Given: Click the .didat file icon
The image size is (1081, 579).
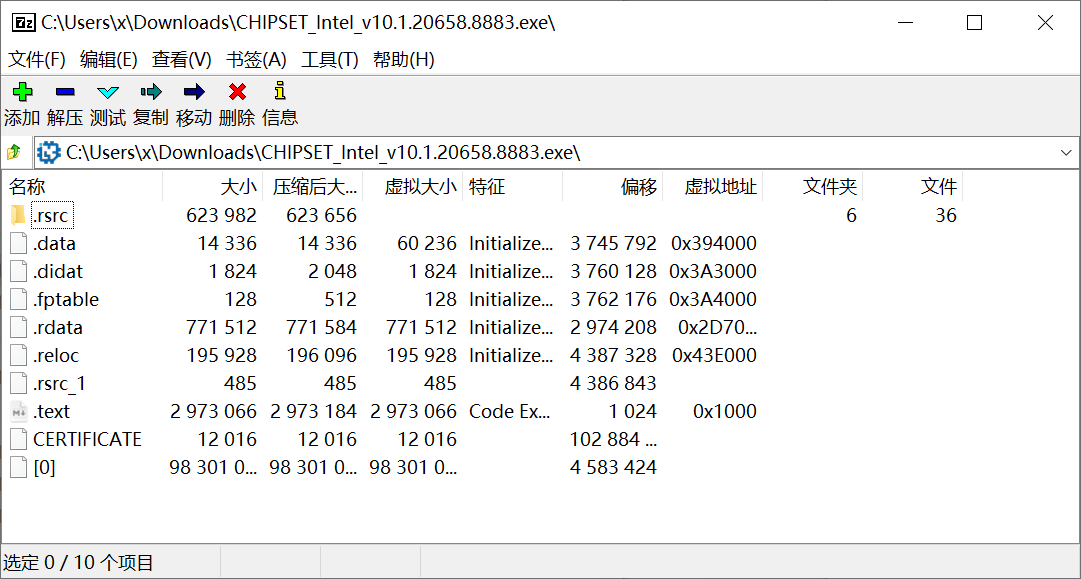Looking at the screenshot, I should click(19, 272).
